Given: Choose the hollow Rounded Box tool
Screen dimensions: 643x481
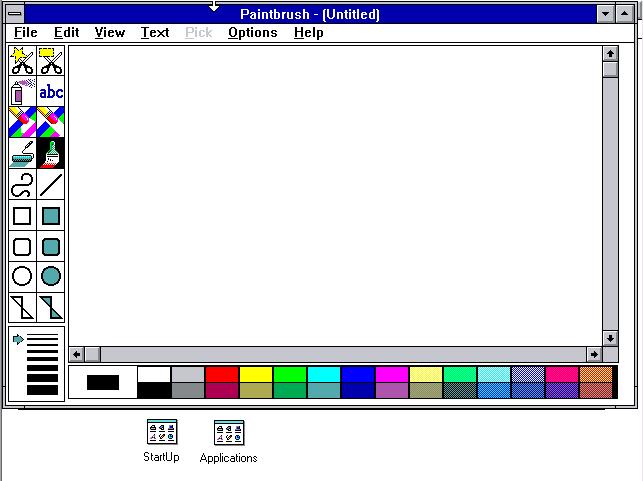Looking at the screenshot, I should click(21, 246).
